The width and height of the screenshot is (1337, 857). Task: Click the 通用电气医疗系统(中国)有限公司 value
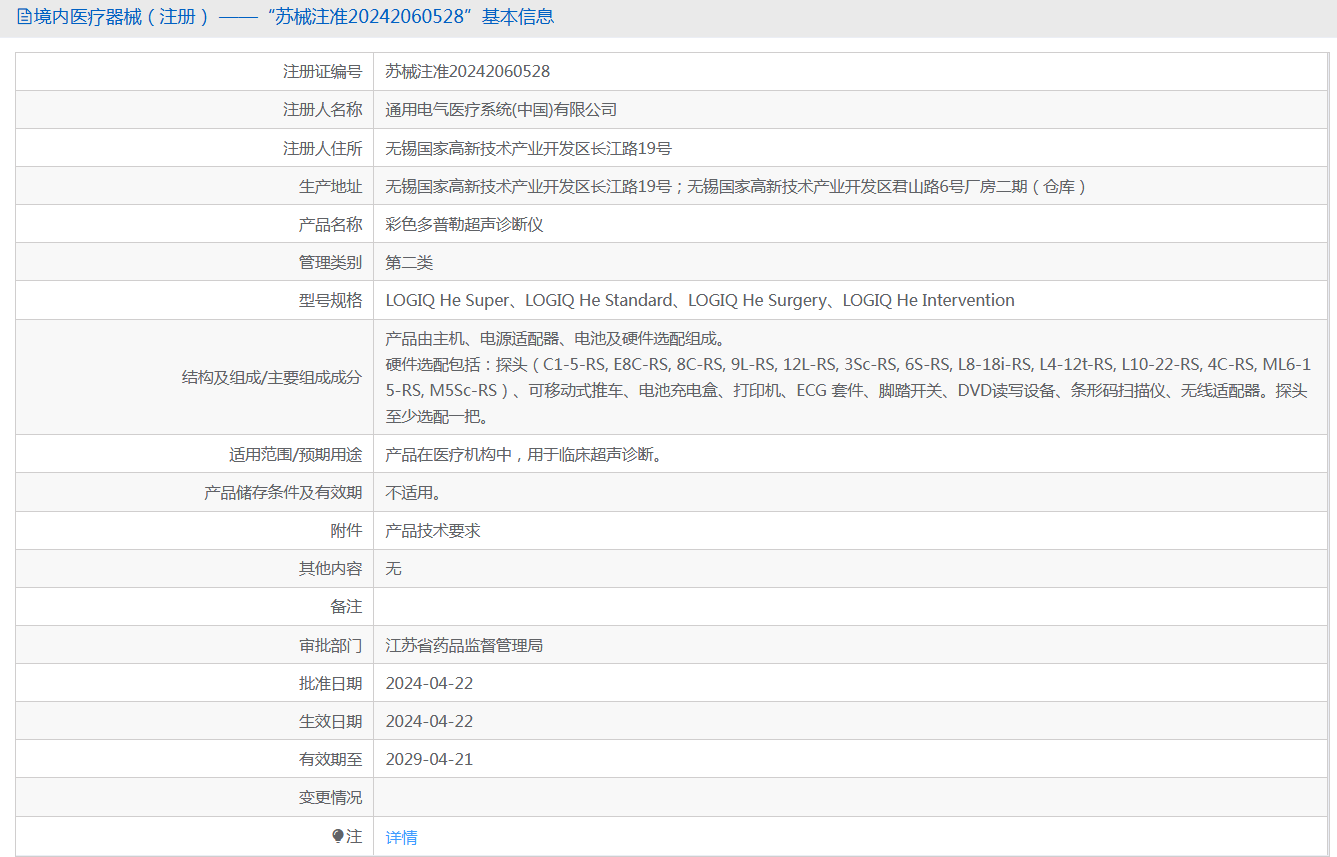point(502,110)
